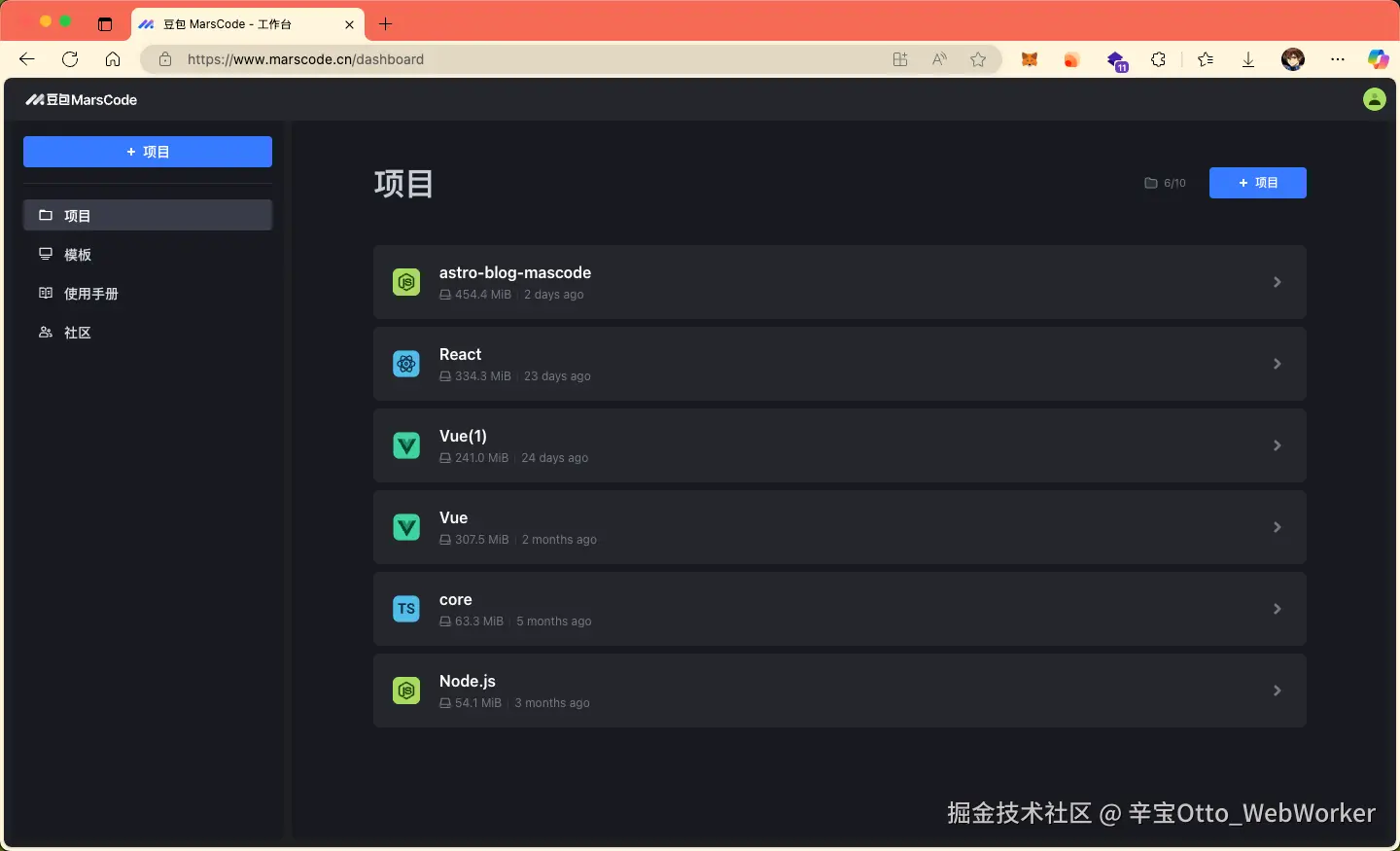Click the browser back arrow

(27, 59)
